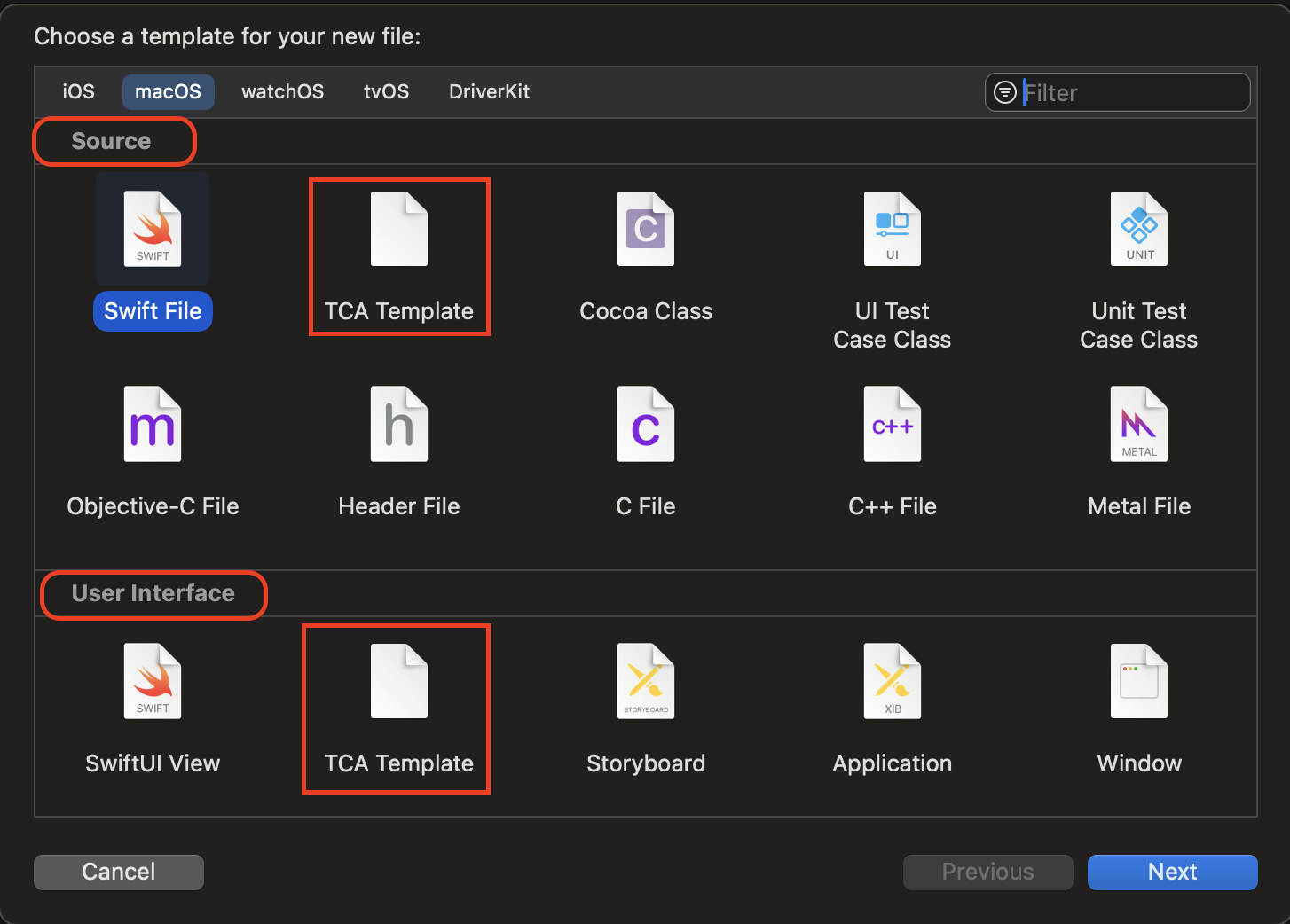Viewport: 1290px width, 924px height.
Task: Click the "Unit Test Case Class" label
Action: (1139, 325)
